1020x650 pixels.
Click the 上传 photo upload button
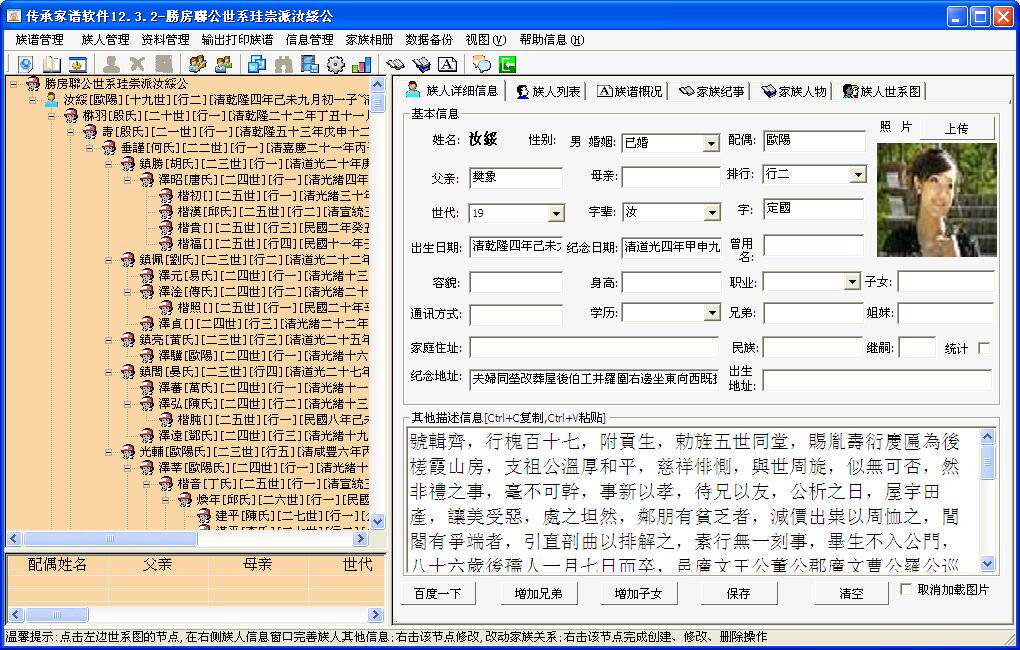tap(956, 128)
